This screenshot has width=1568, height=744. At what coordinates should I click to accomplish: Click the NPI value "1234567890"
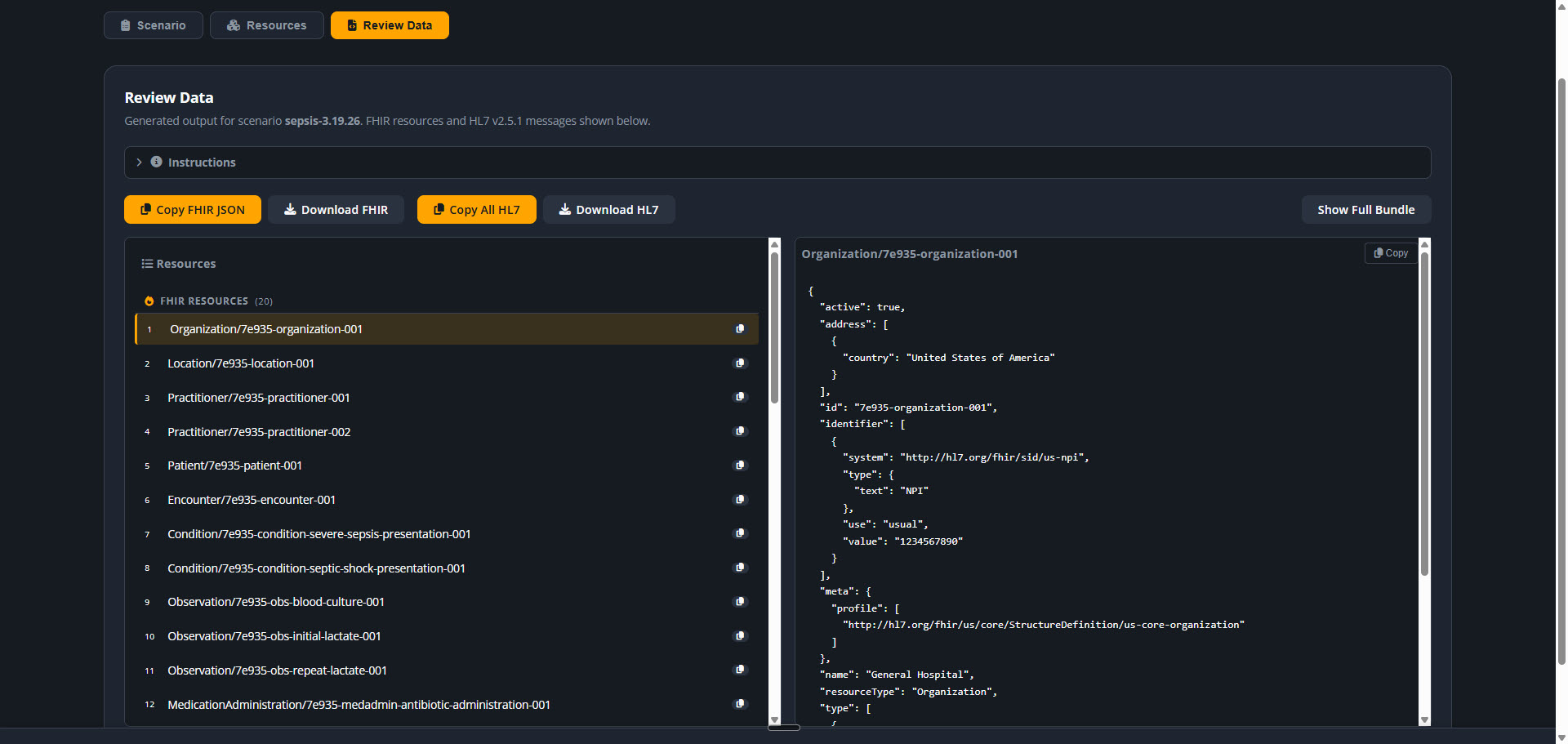click(929, 541)
